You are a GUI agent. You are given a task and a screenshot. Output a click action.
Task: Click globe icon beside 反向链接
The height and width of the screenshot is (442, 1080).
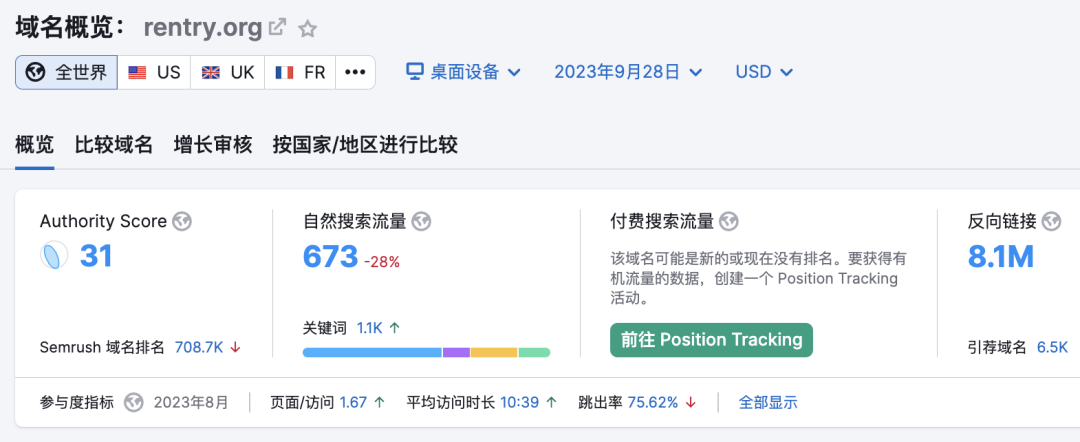click(1052, 222)
